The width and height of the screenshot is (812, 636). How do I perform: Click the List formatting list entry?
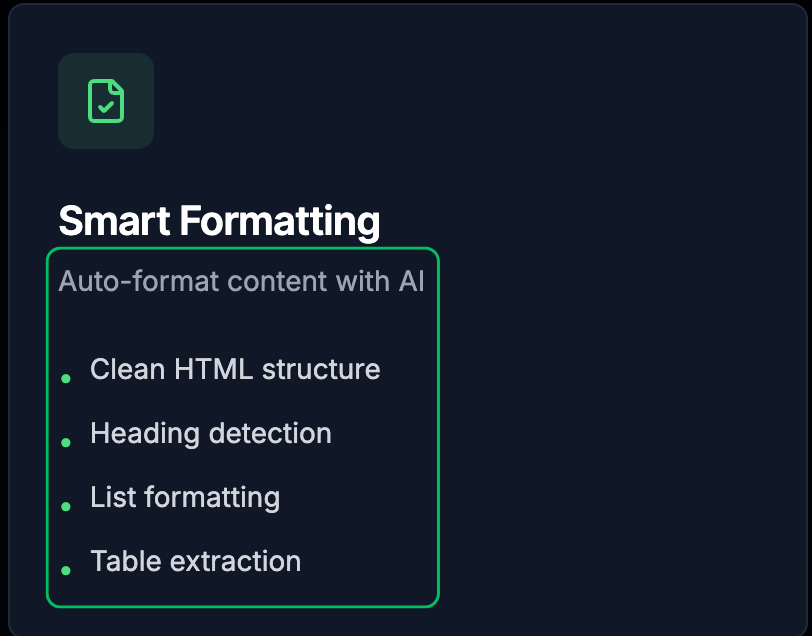185,497
